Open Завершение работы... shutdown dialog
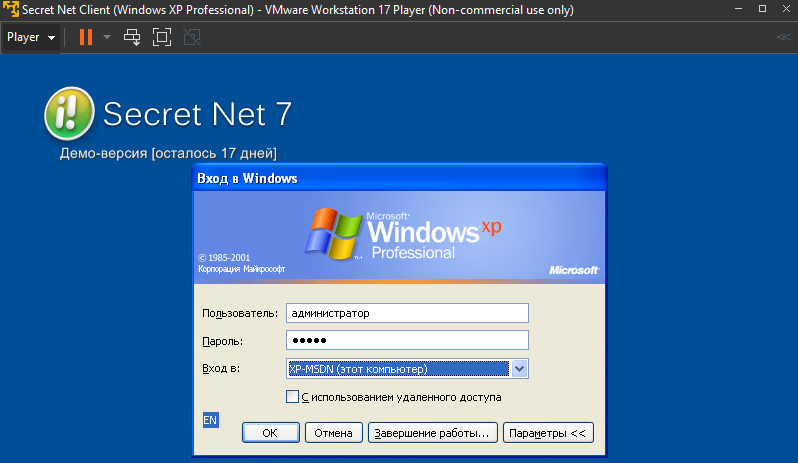 (x=433, y=433)
